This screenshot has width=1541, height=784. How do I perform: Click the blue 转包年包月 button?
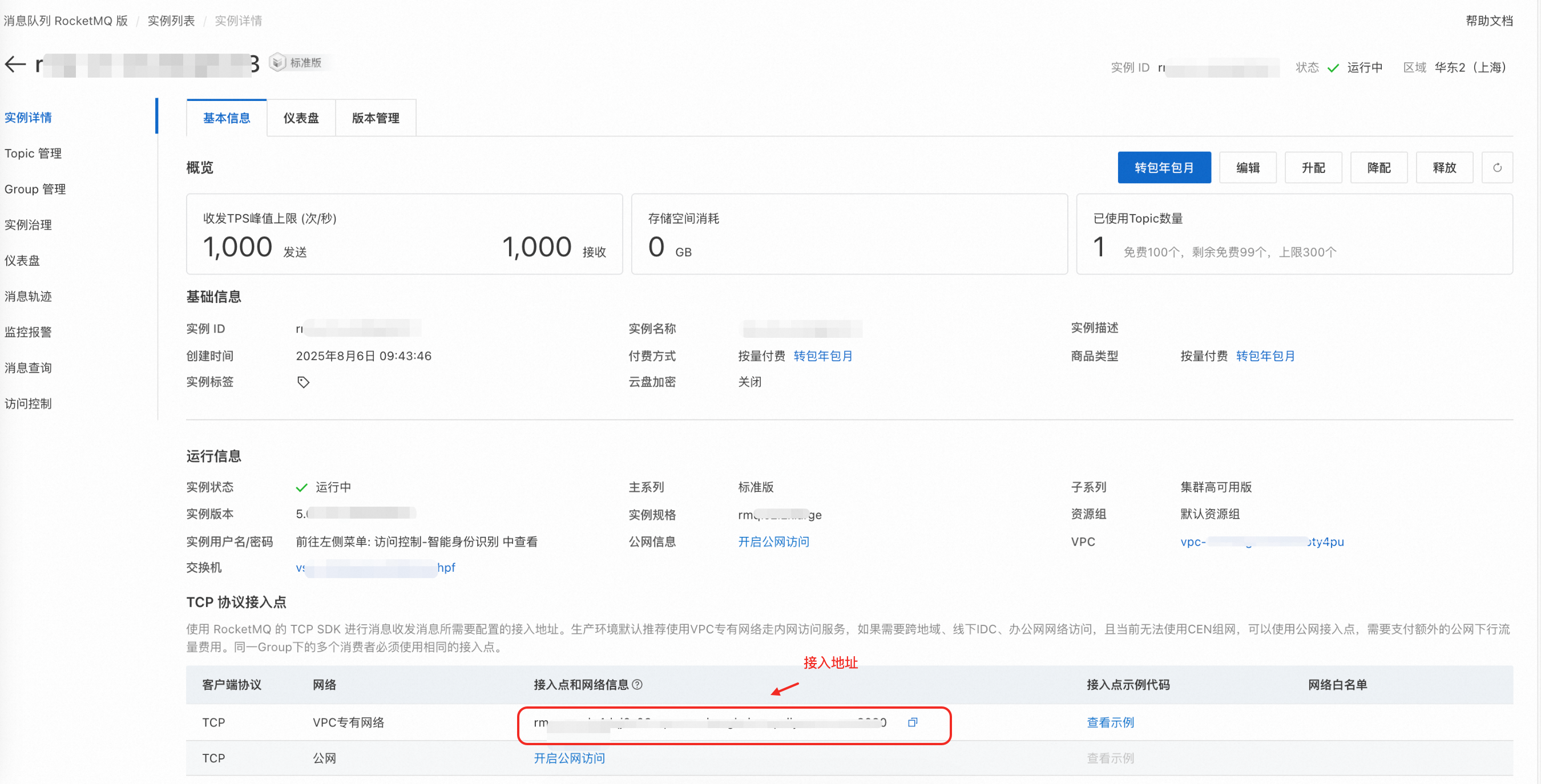click(1164, 167)
